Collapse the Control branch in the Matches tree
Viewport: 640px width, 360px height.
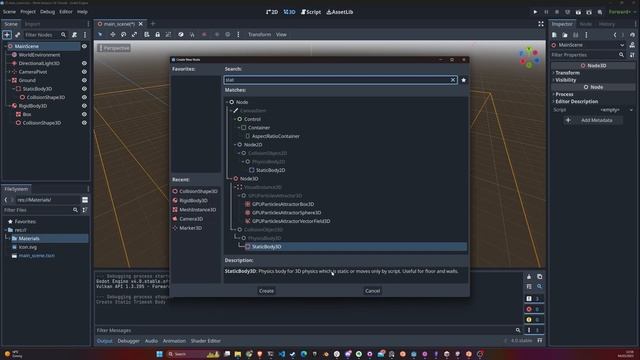(235, 119)
